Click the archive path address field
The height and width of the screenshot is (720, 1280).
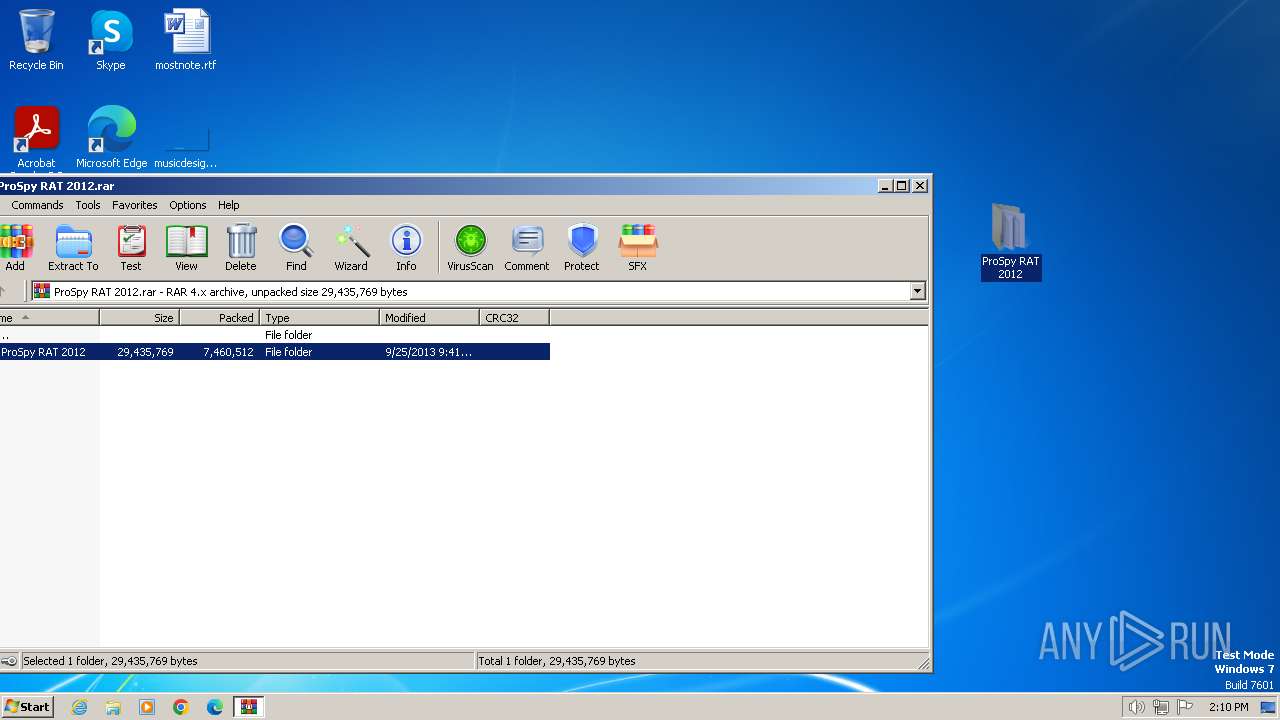click(470, 292)
